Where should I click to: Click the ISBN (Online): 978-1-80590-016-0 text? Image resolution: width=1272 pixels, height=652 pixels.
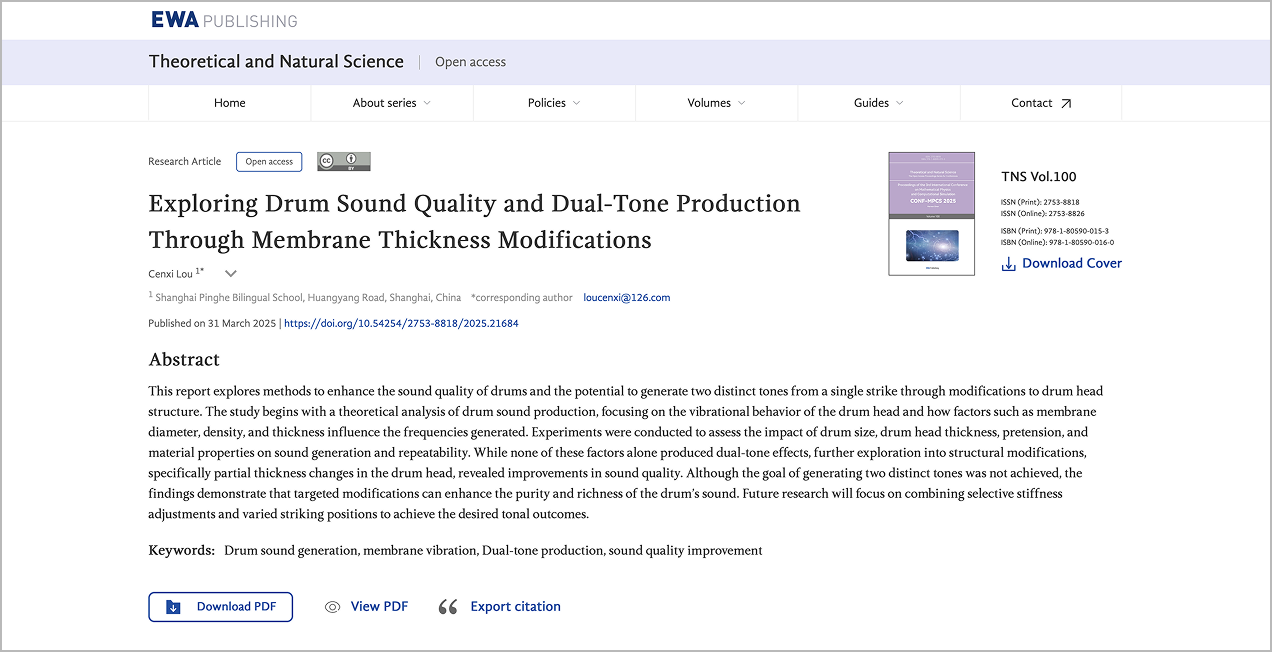coord(1057,243)
